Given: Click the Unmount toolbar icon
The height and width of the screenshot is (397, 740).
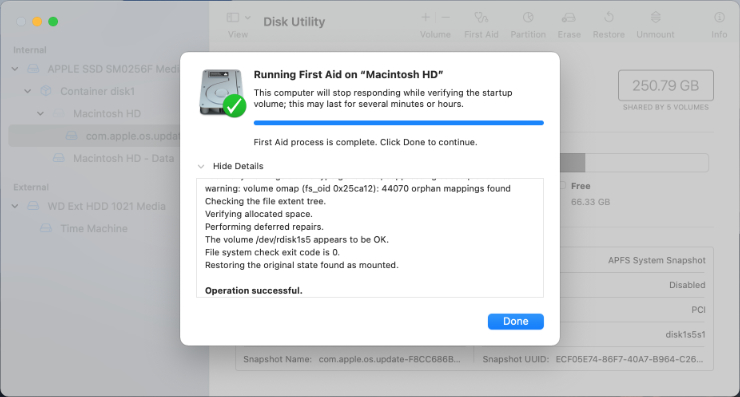Looking at the screenshot, I should pyautogui.click(x=655, y=18).
